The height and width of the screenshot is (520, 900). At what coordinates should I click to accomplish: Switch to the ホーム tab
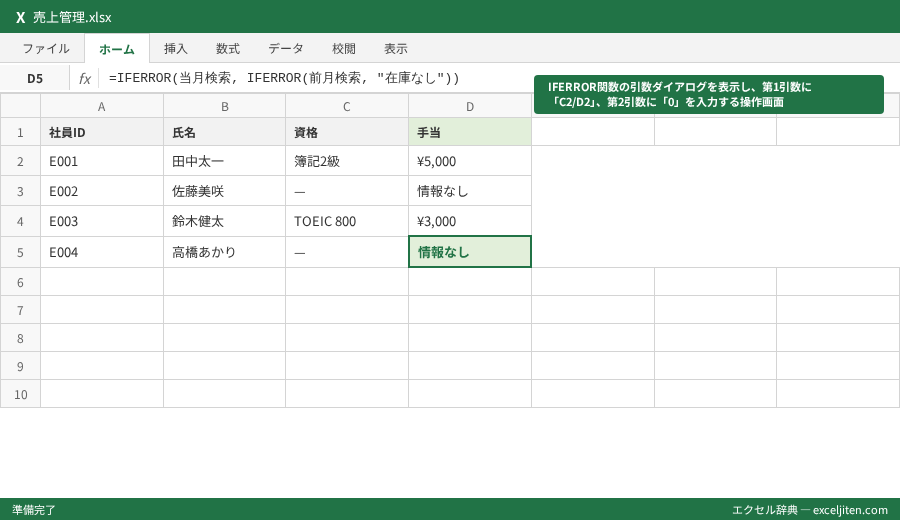click(117, 49)
